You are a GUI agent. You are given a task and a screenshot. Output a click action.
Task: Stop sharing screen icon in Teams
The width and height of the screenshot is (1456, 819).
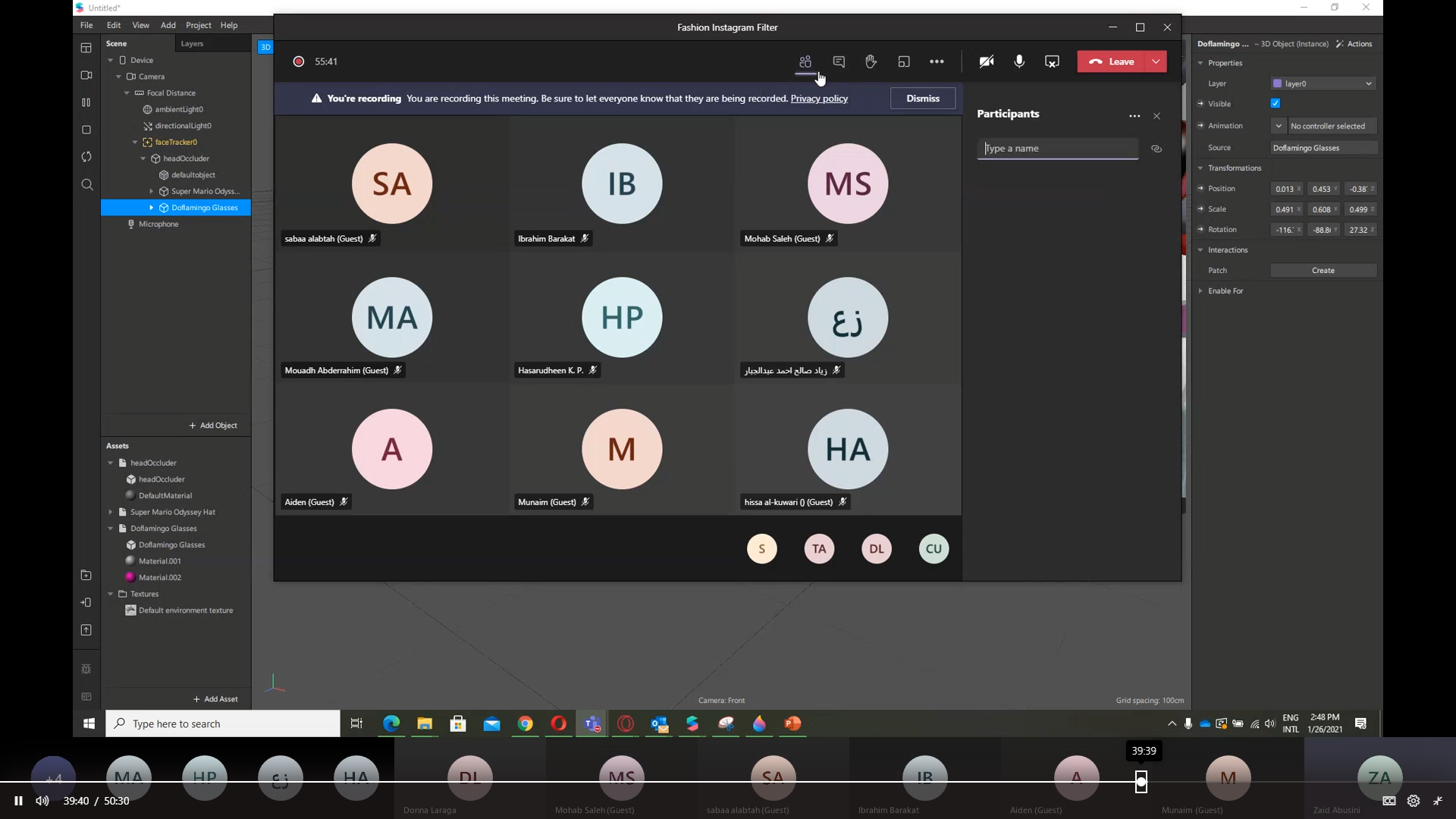1052,61
